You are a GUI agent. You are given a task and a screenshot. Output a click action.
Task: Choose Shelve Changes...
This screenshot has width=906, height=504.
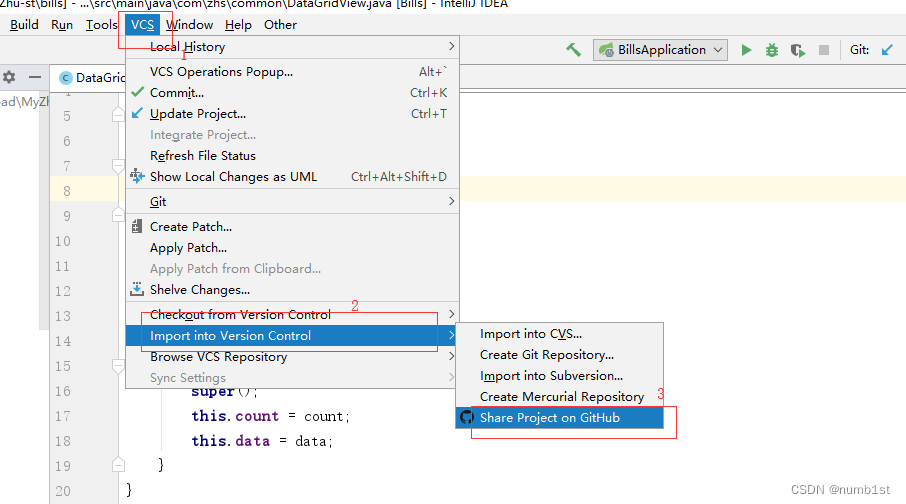pyautogui.click(x=292, y=290)
